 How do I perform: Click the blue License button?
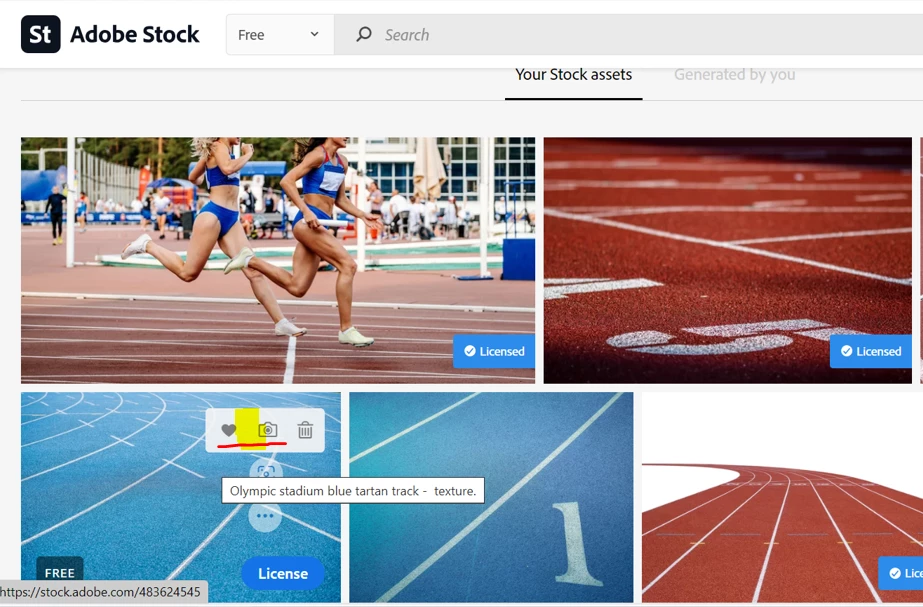[283, 573]
